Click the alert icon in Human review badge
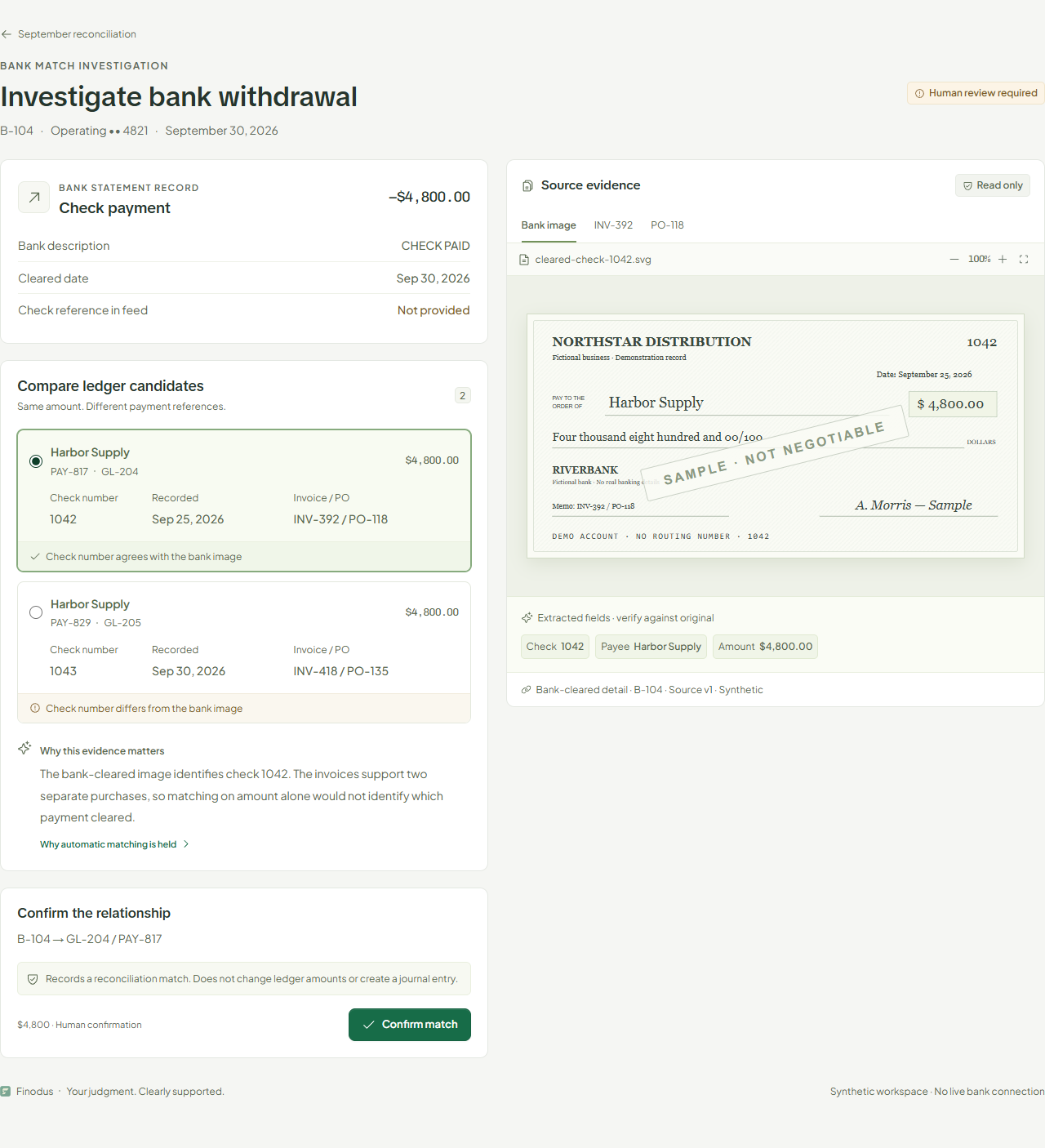The image size is (1045, 1148). click(919, 93)
